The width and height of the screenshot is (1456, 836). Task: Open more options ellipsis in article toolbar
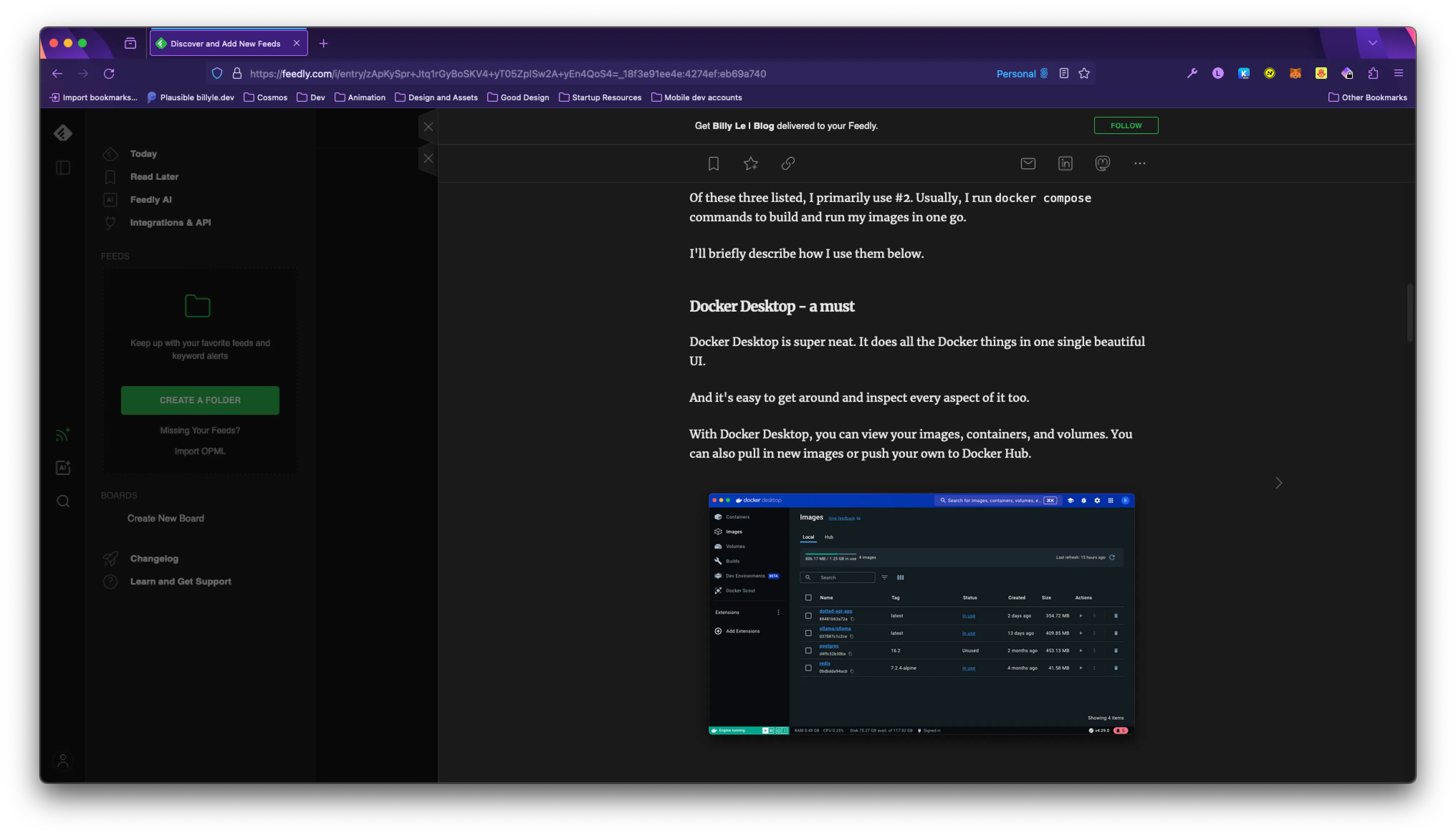[x=1140, y=164]
